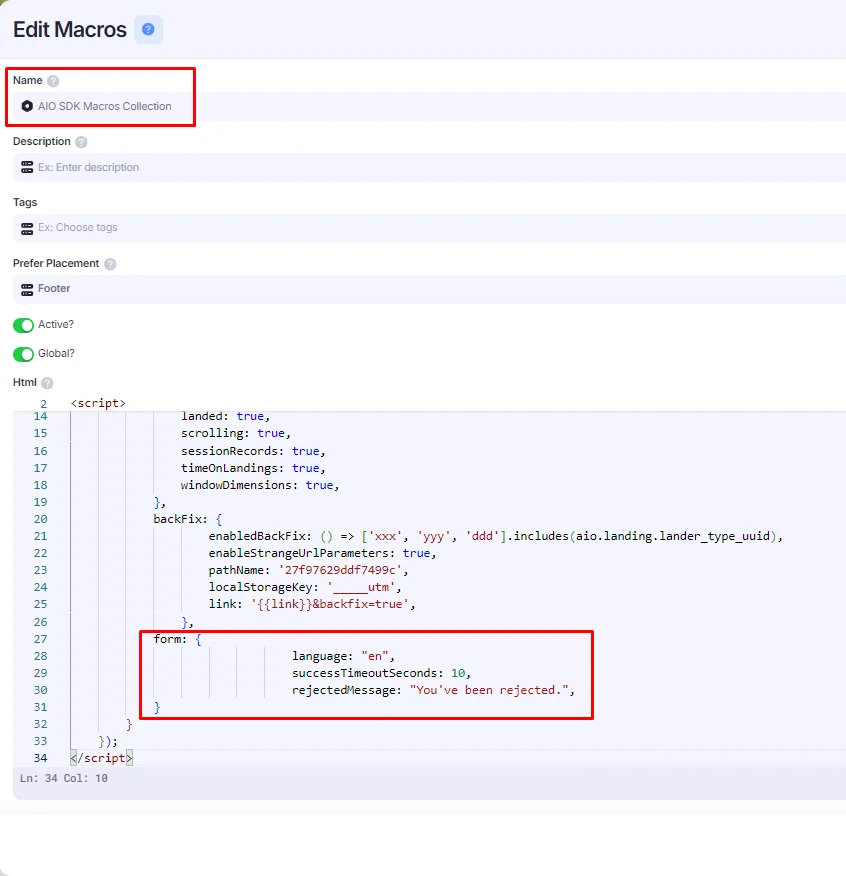This screenshot has width=846, height=876.
Task: Click the Description help icon
Action: click(x=81, y=142)
